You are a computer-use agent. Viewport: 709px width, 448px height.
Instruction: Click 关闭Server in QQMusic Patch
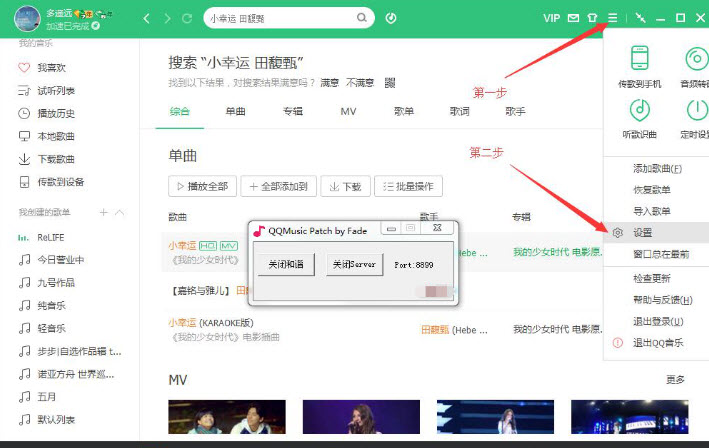(x=354, y=264)
